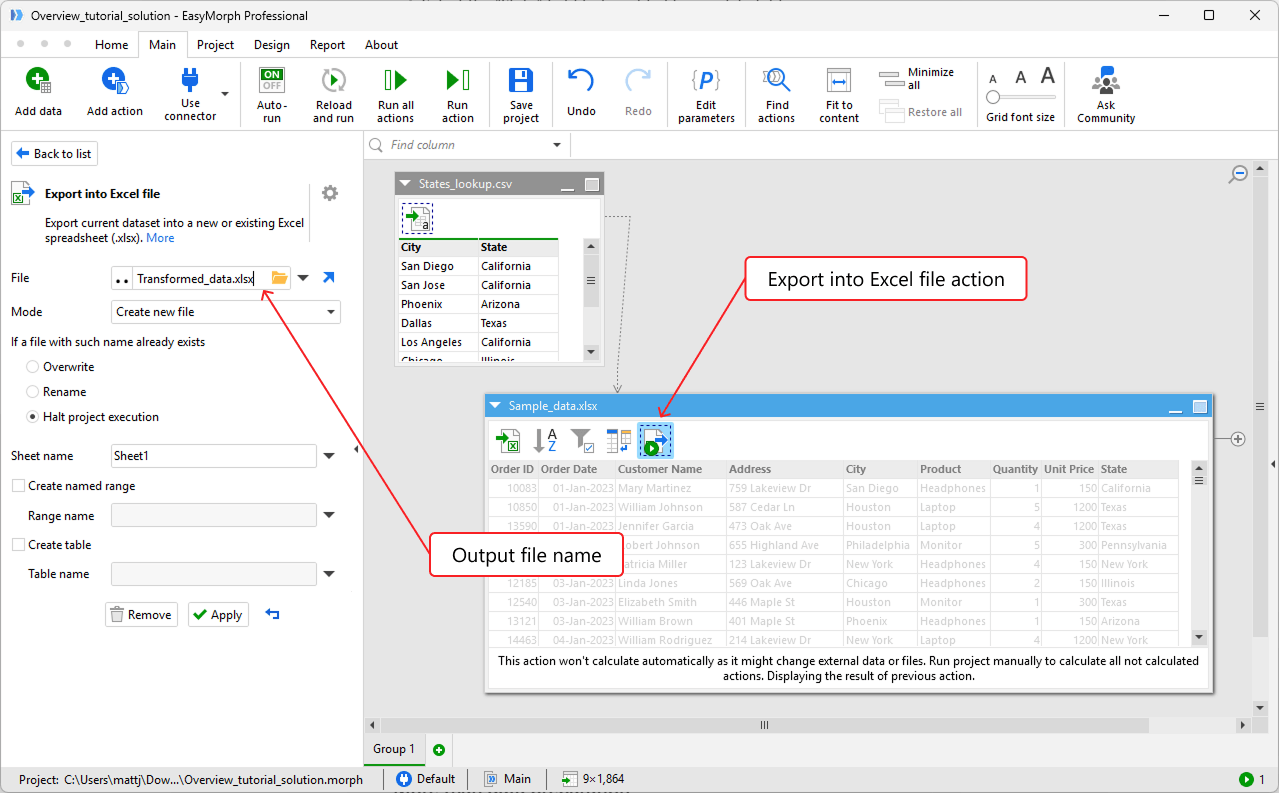Click the blue revert arrow beside Apply
This screenshot has width=1279, height=793.
272,614
